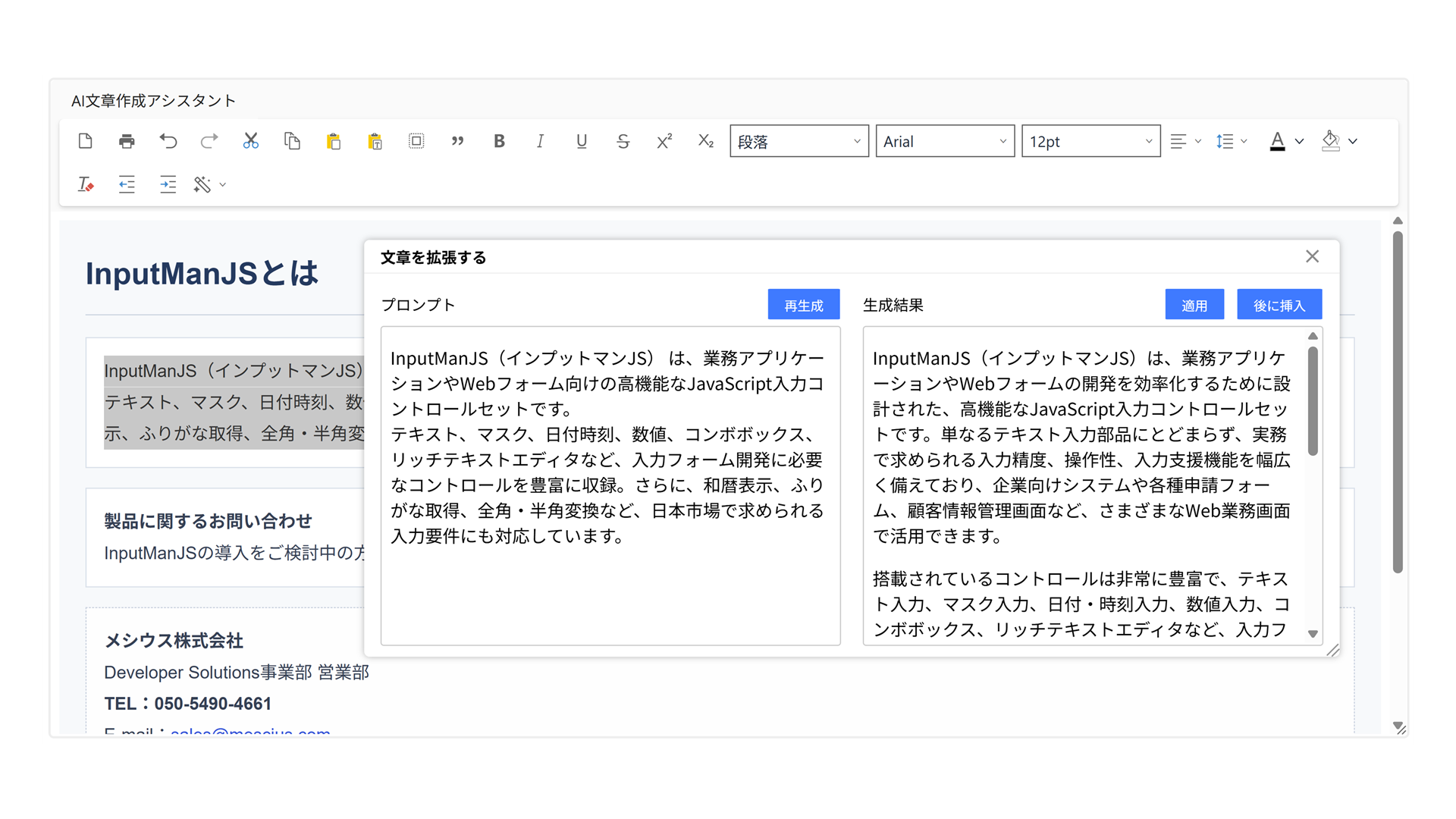Click the editor's main vertical scrollbar thumb
This screenshot has height=819, width=1456.
click(x=1398, y=402)
